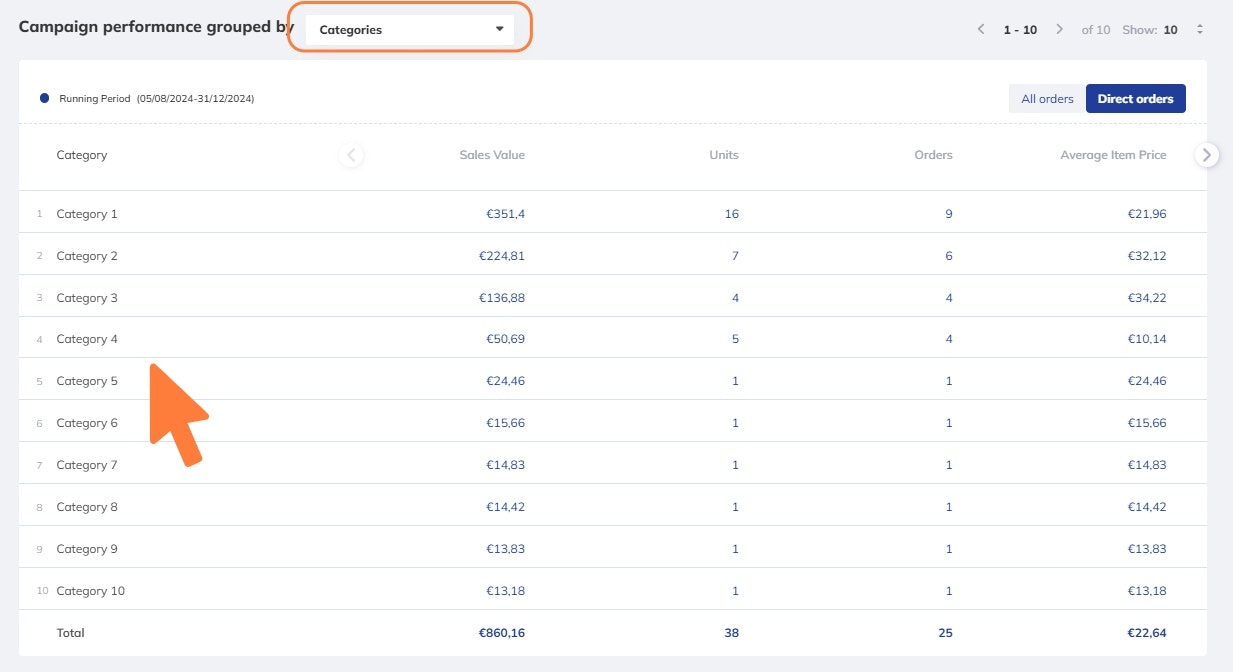Go to previous page of results
Viewport: 1233px width, 672px height.
[x=982, y=30]
